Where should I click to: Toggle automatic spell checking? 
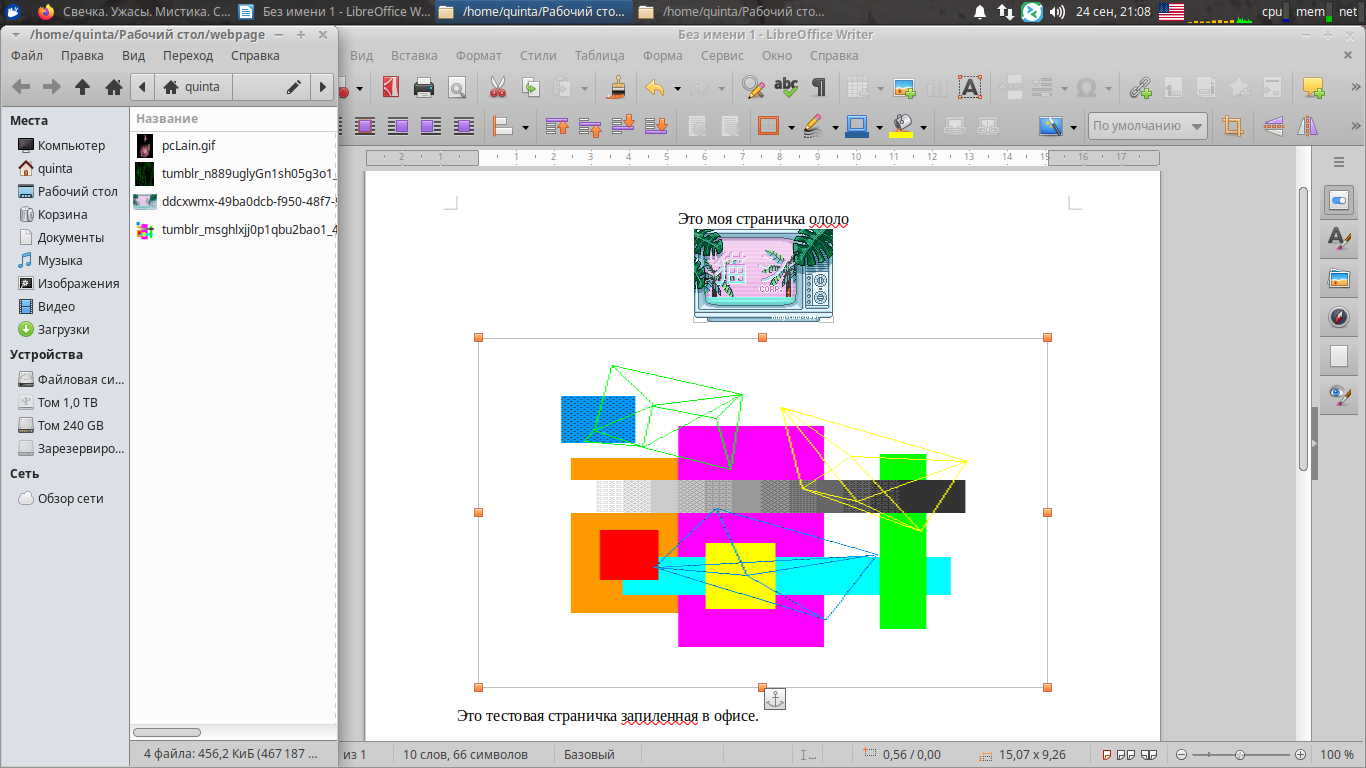pos(786,88)
